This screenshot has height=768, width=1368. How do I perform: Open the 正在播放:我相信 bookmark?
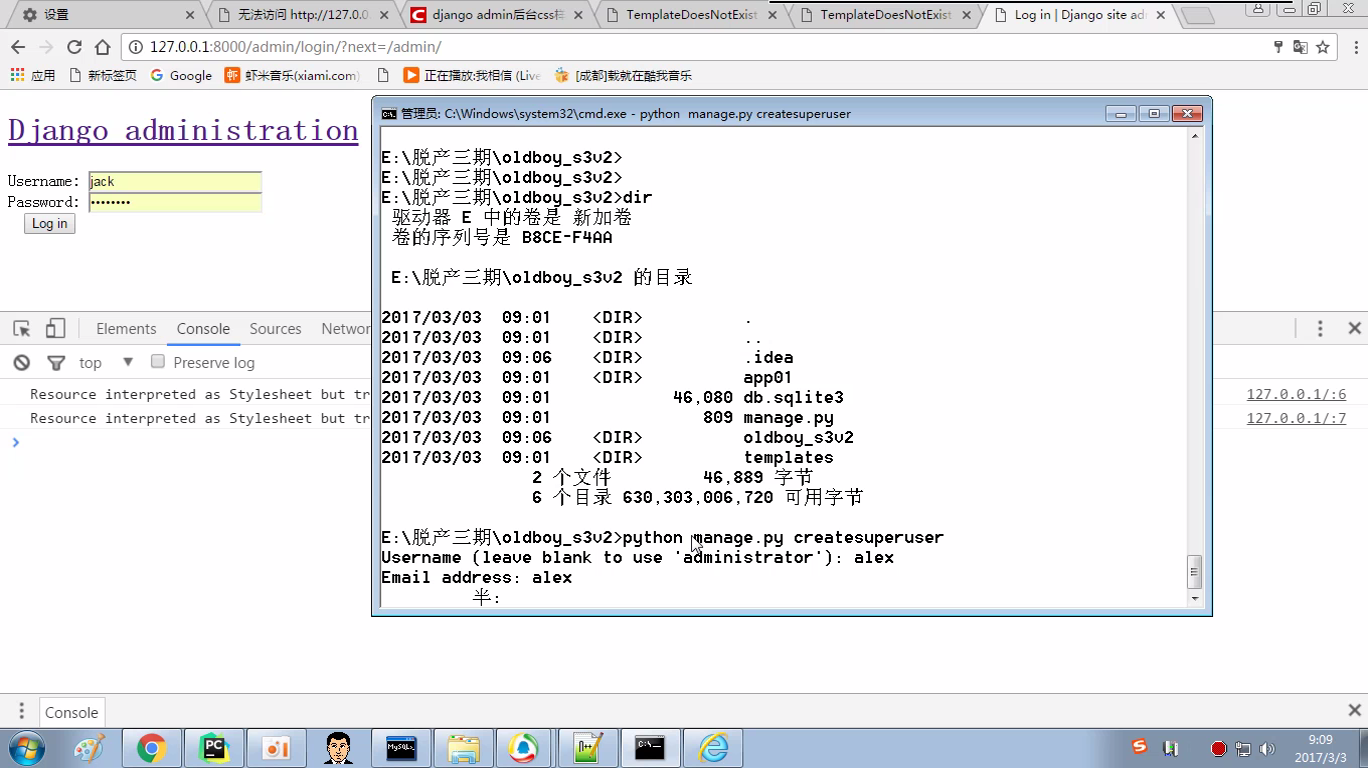click(x=472, y=75)
